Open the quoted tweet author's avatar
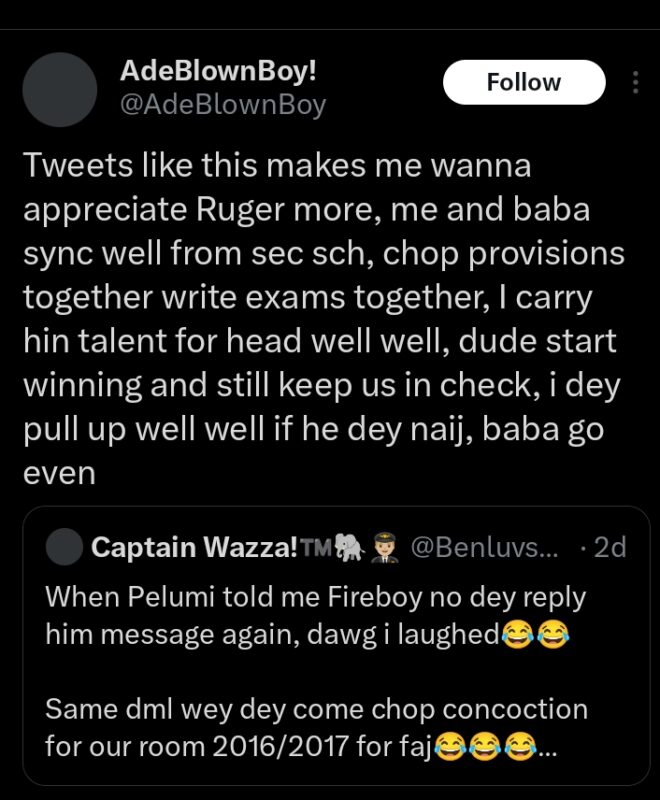 pos(65,547)
